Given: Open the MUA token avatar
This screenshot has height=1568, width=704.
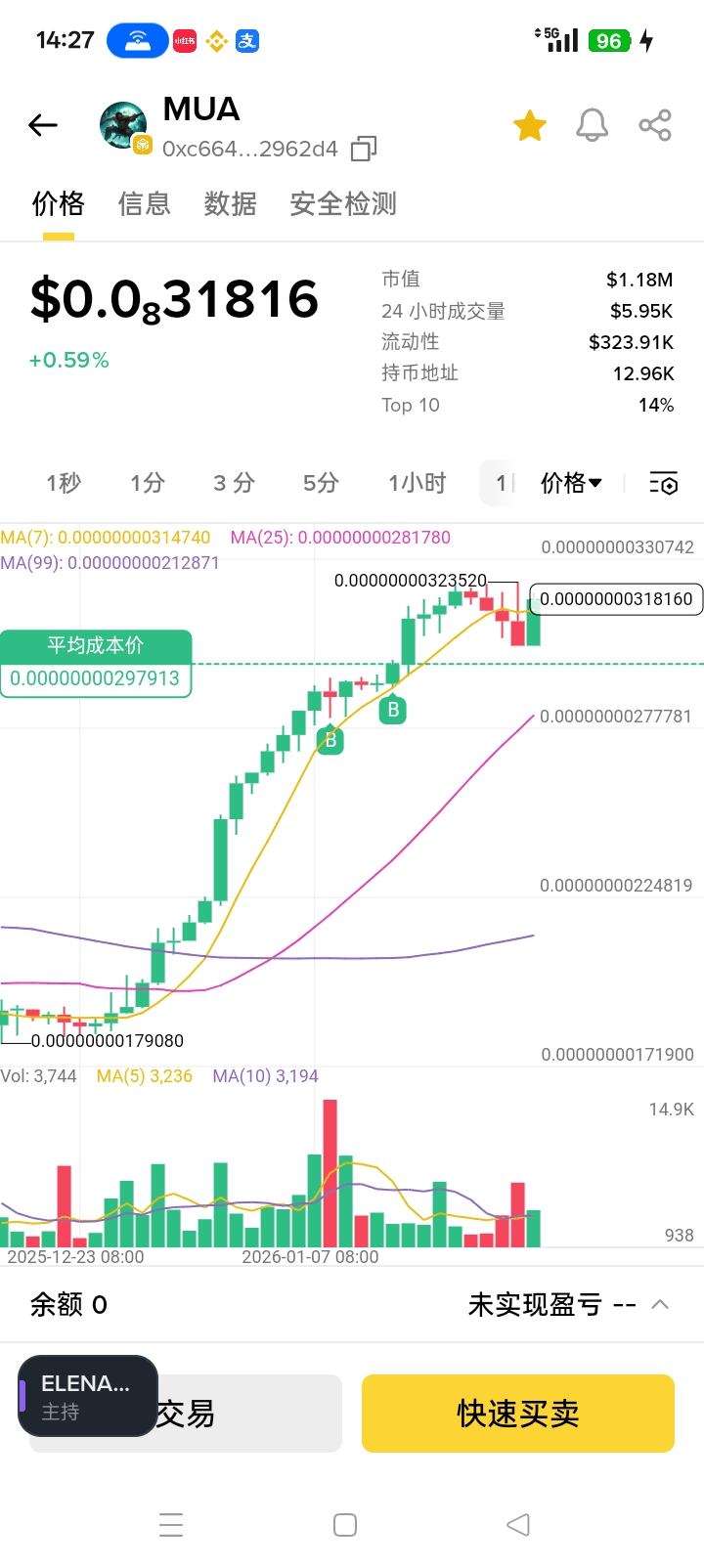Looking at the screenshot, I should click(124, 126).
